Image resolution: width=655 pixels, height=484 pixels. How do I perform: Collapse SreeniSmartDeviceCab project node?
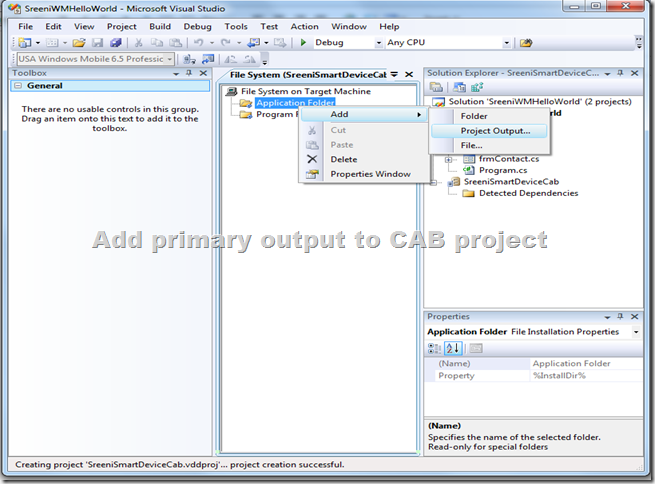click(434, 182)
